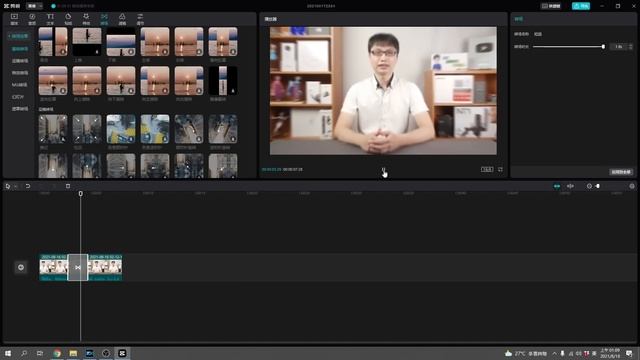Pick the narrow vertical strip on black thumbnail
Image resolution: width=640 pixels, height=360 pixels.
tap(223, 81)
